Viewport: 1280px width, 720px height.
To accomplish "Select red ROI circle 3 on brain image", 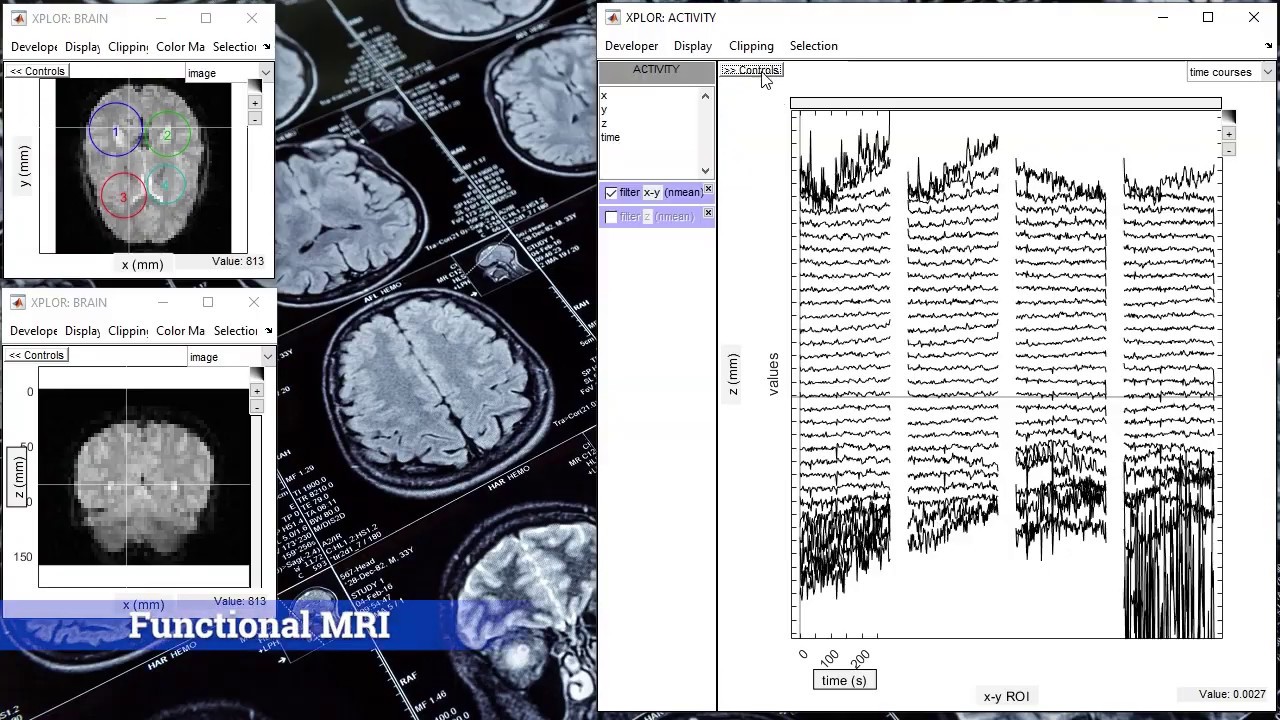I will coord(123,197).
